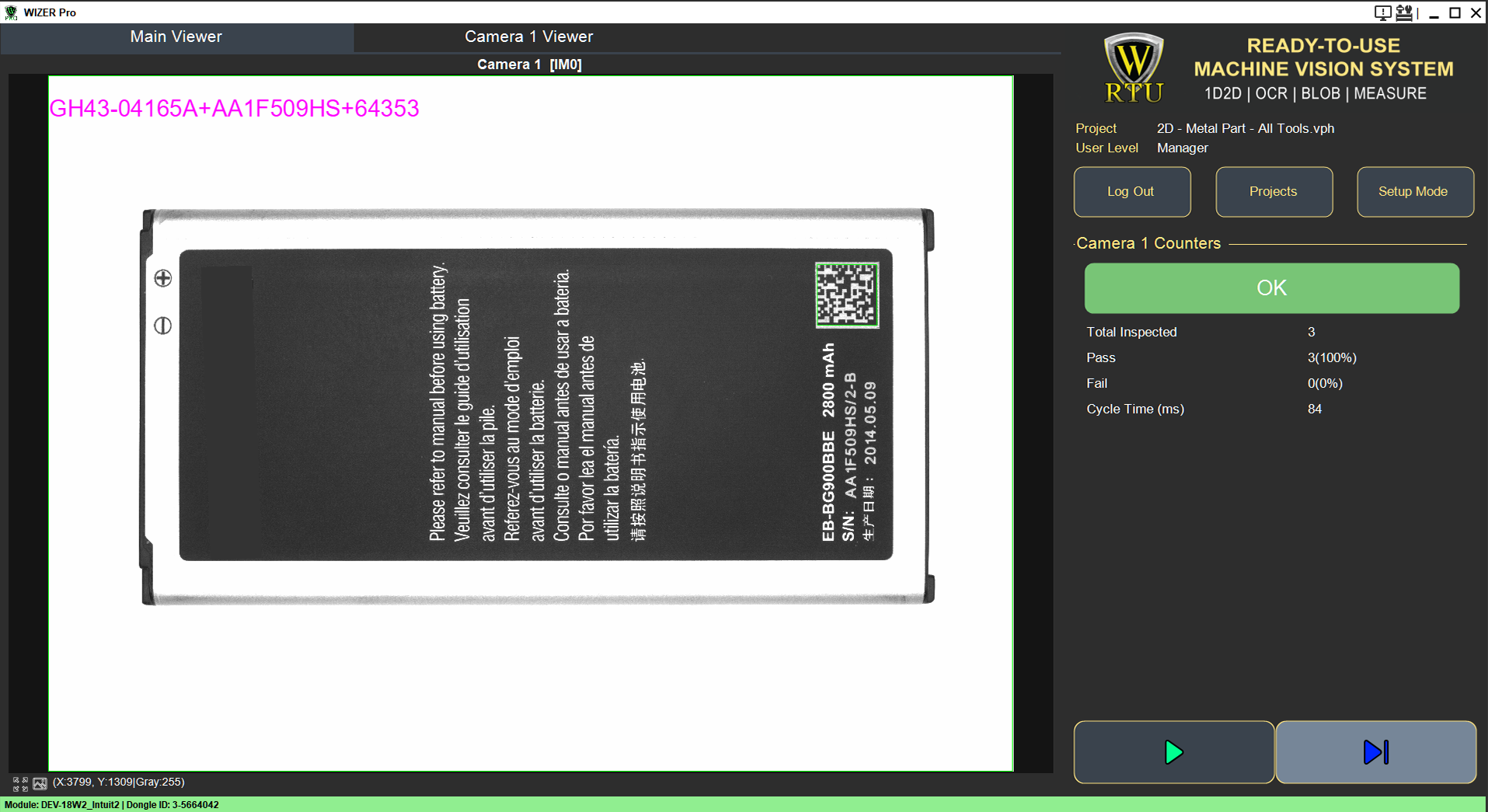Click the Pass counter label
Viewport: 1488px width, 812px height.
[1101, 358]
